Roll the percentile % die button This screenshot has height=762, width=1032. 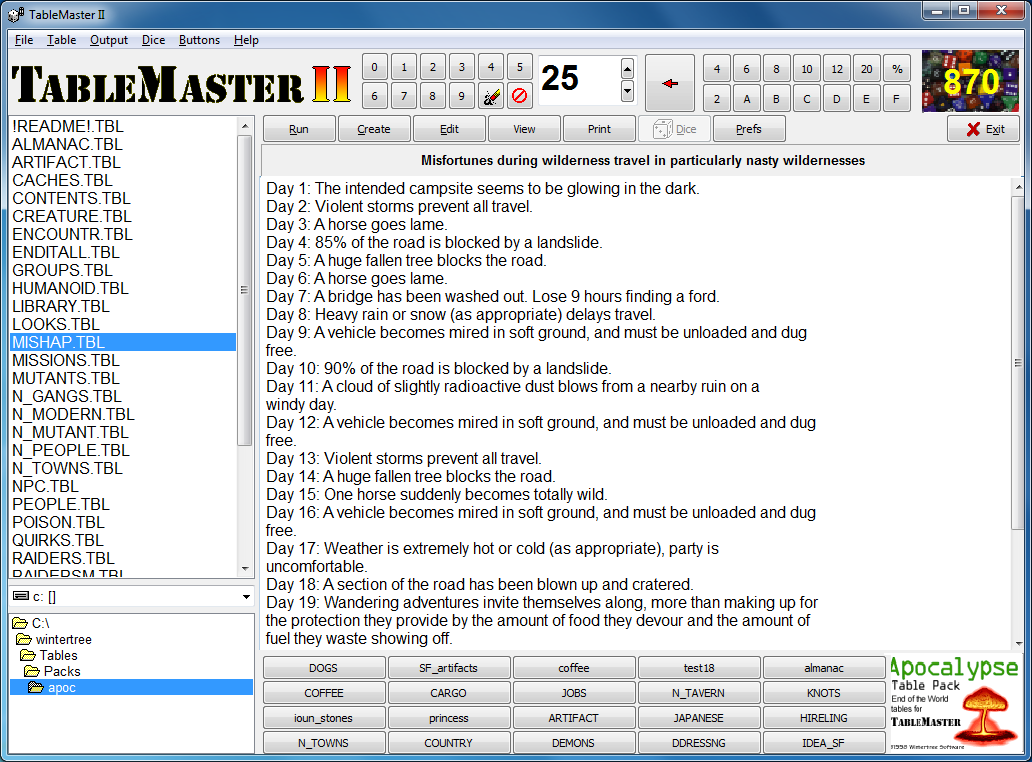tap(897, 69)
